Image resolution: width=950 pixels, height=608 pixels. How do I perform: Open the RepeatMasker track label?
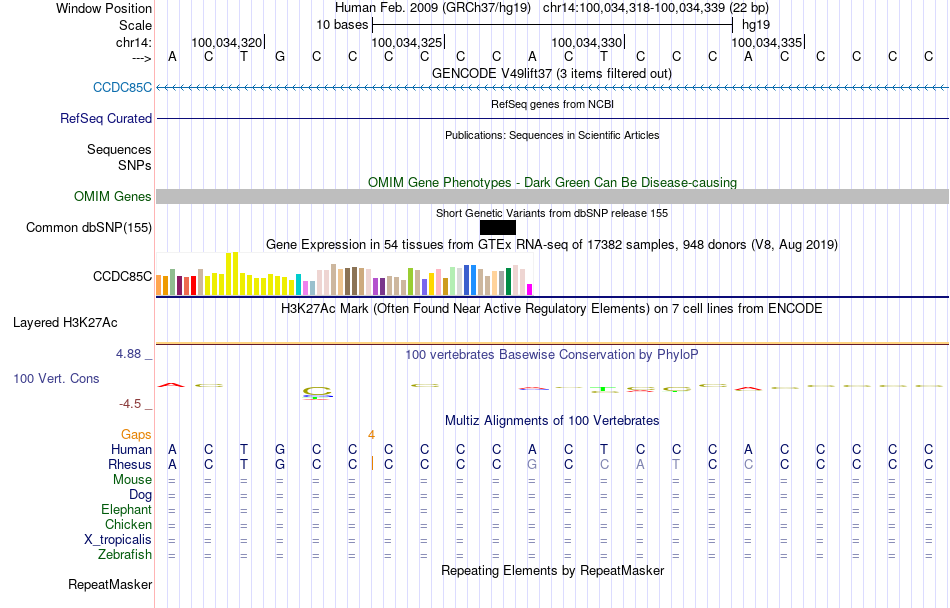coord(110,584)
